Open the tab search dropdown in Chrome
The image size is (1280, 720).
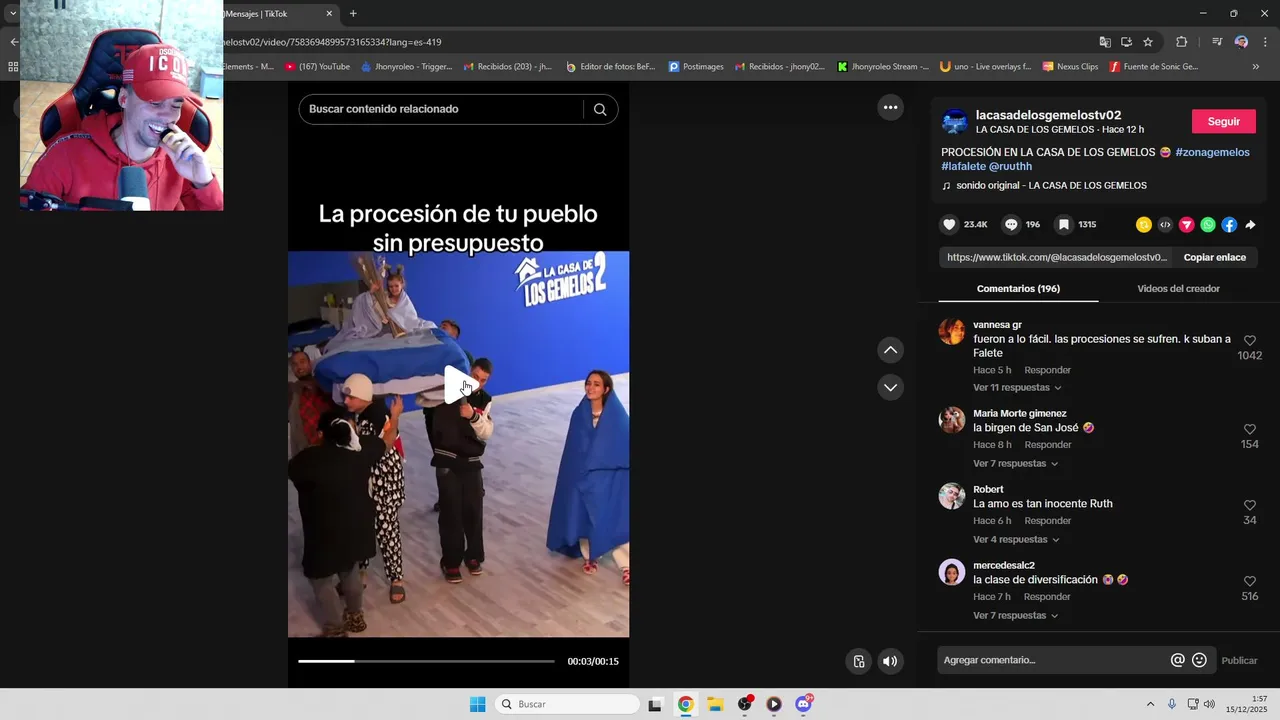(13, 14)
